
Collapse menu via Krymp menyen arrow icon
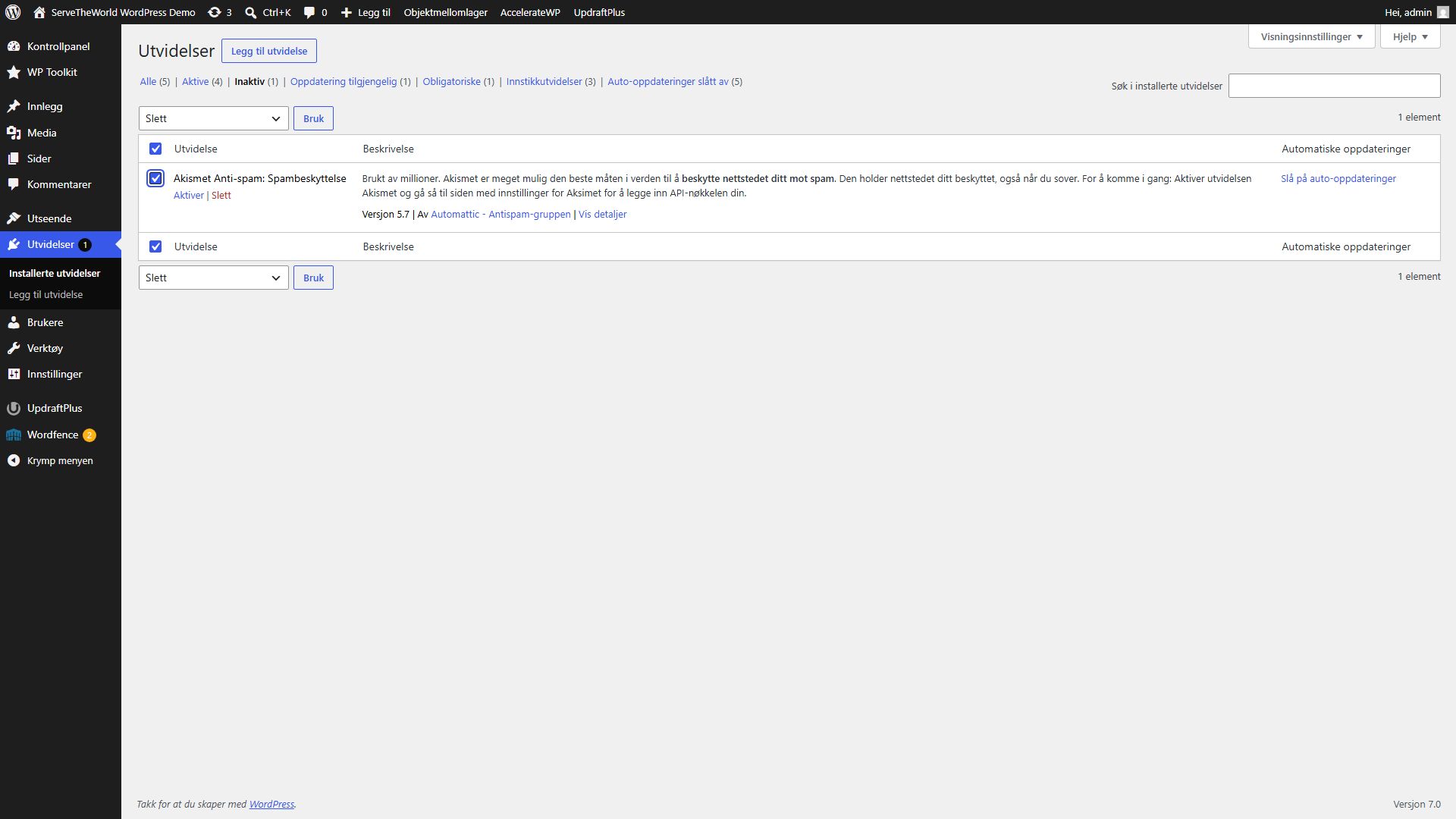[14, 460]
